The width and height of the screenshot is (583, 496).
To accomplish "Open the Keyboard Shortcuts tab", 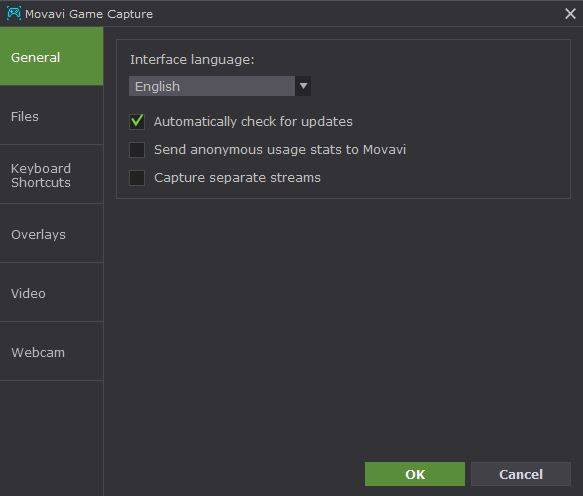I will [51, 175].
